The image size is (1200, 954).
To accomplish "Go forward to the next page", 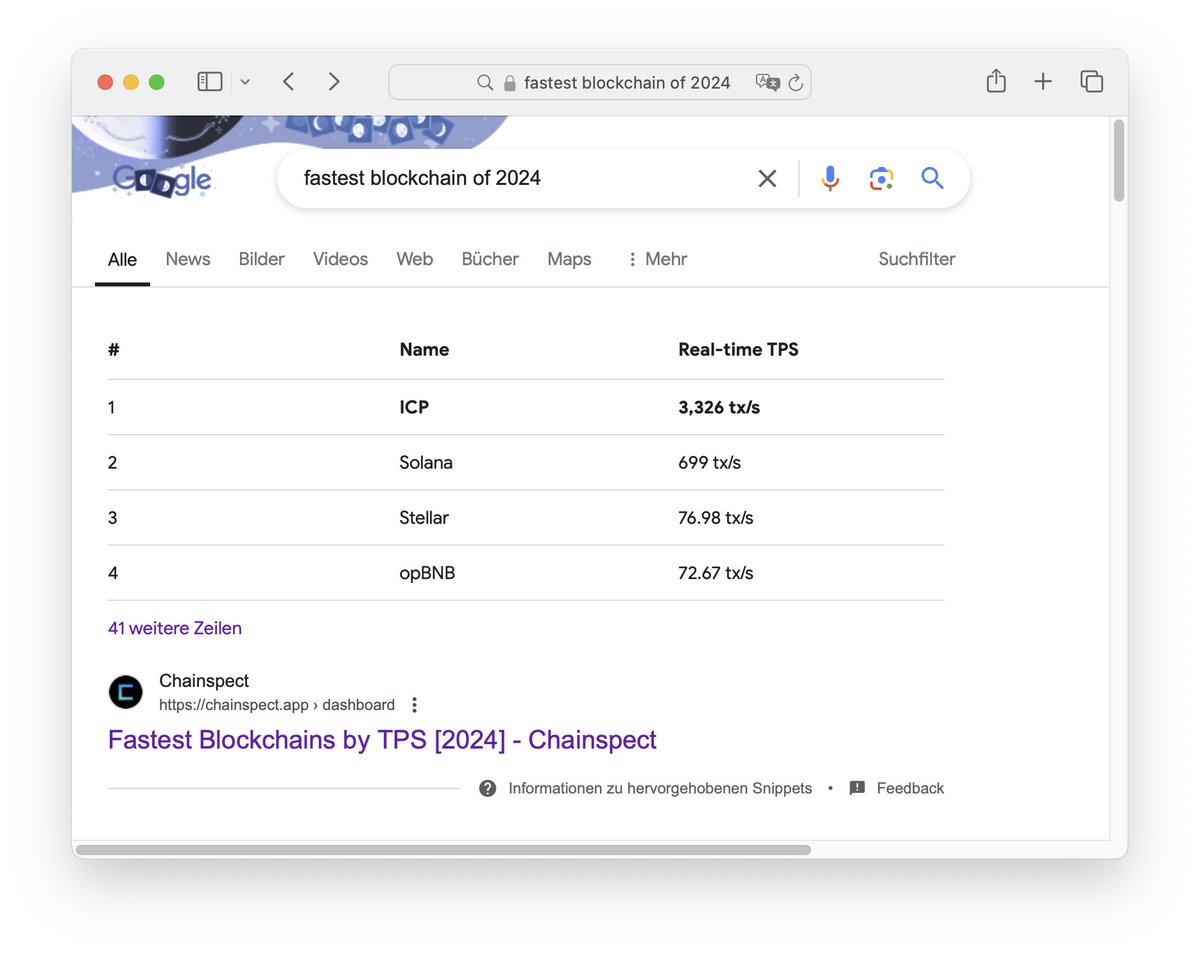I will [x=334, y=82].
